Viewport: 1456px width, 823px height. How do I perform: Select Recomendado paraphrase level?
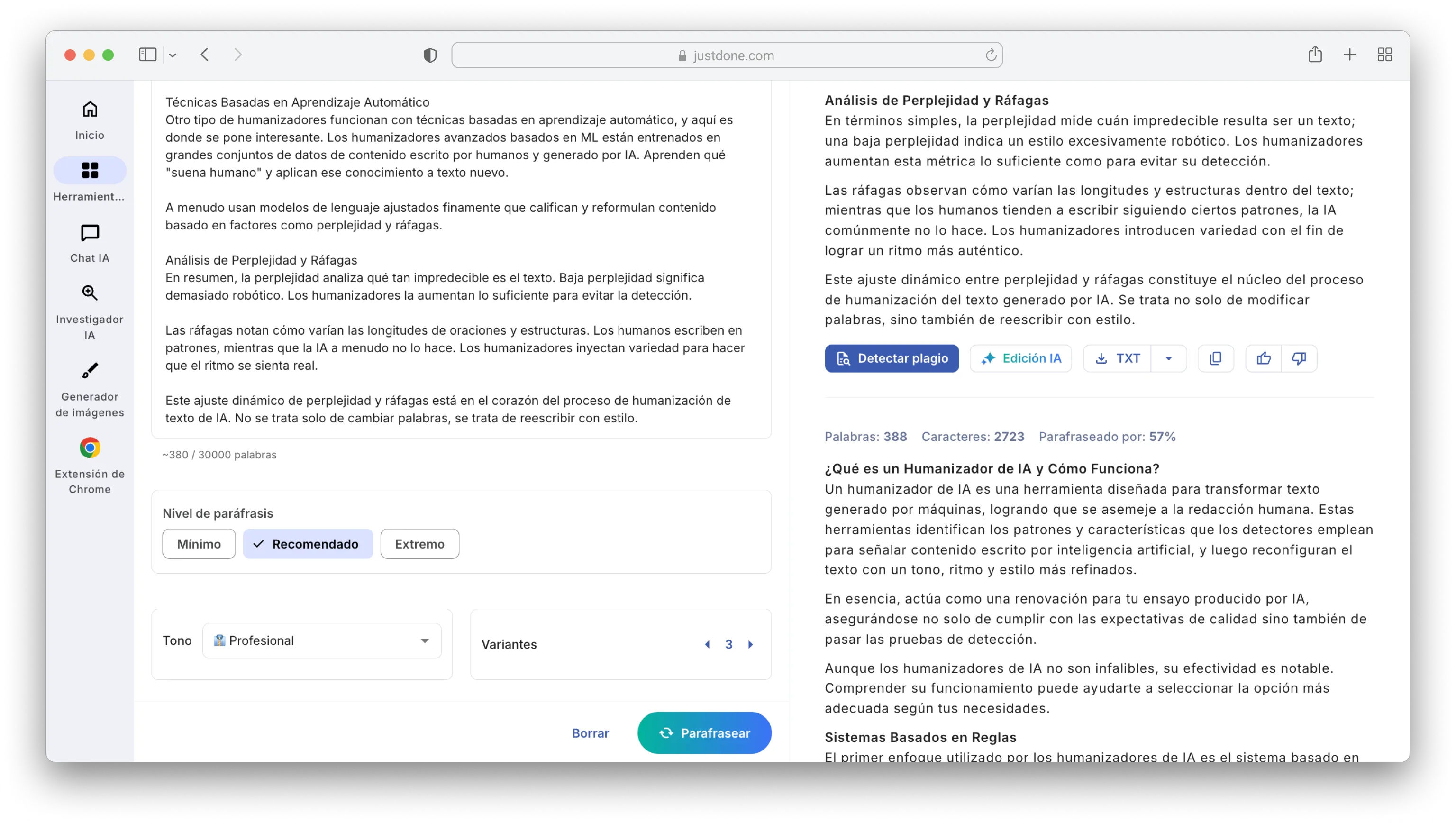tap(308, 544)
